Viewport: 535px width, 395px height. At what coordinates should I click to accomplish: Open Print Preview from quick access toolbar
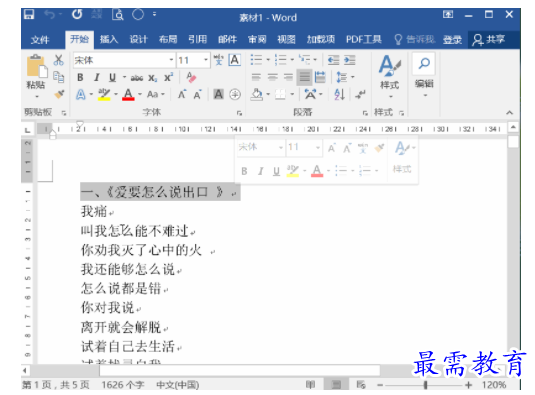(x=118, y=15)
